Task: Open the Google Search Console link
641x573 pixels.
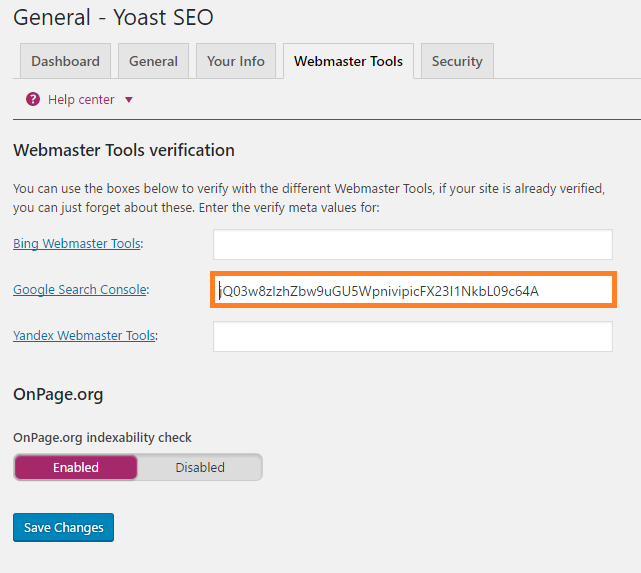Action: coord(80,289)
